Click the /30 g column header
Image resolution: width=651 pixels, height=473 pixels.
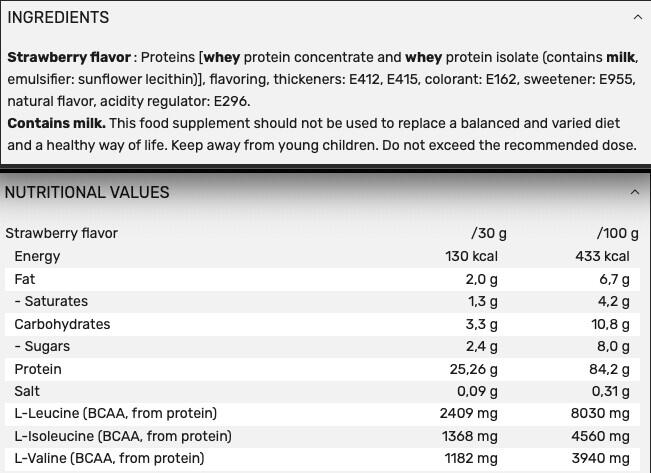click(489, 233)
